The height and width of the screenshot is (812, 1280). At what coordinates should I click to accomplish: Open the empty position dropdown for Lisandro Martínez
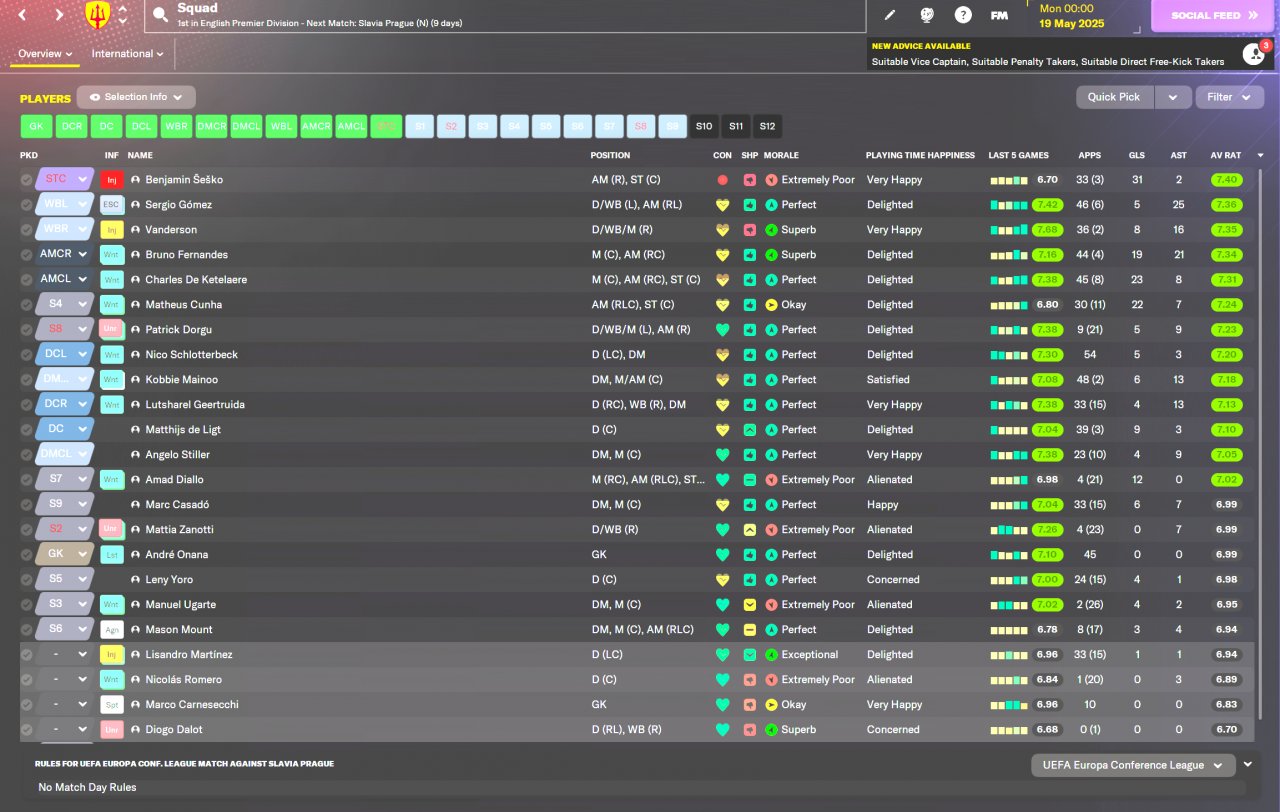click(64, 655)
